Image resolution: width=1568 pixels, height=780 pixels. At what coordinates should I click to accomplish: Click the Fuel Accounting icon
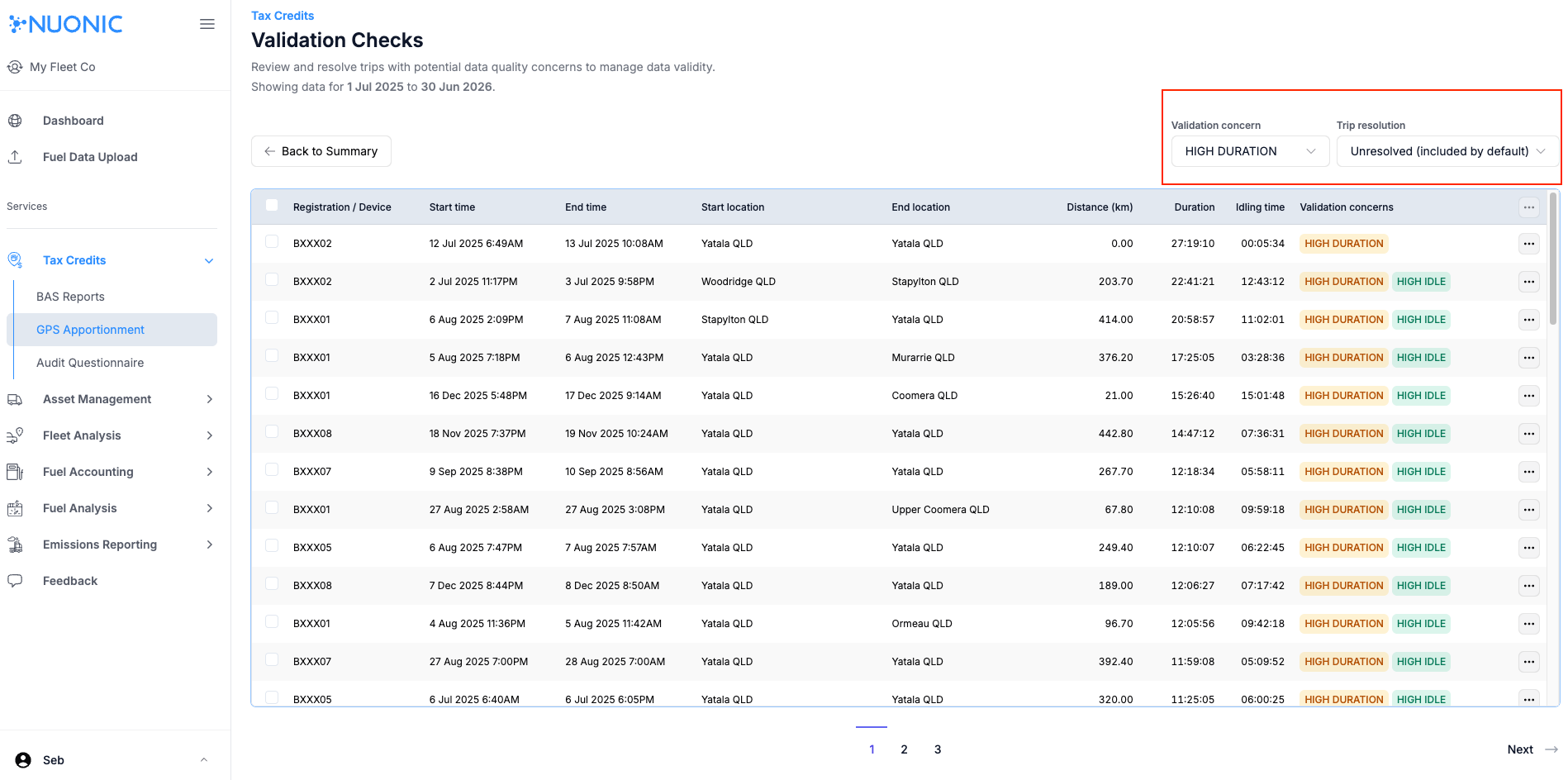pos(15,472)
